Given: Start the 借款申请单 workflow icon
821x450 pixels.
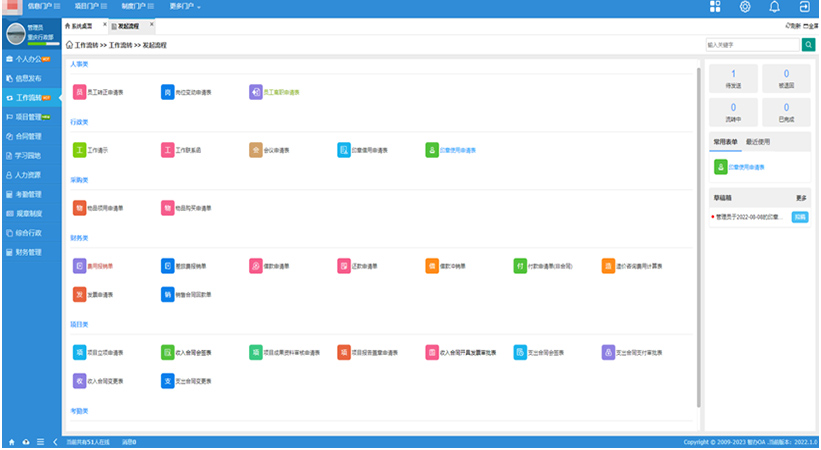Looking at the screenshot, I should coord(256,266).
